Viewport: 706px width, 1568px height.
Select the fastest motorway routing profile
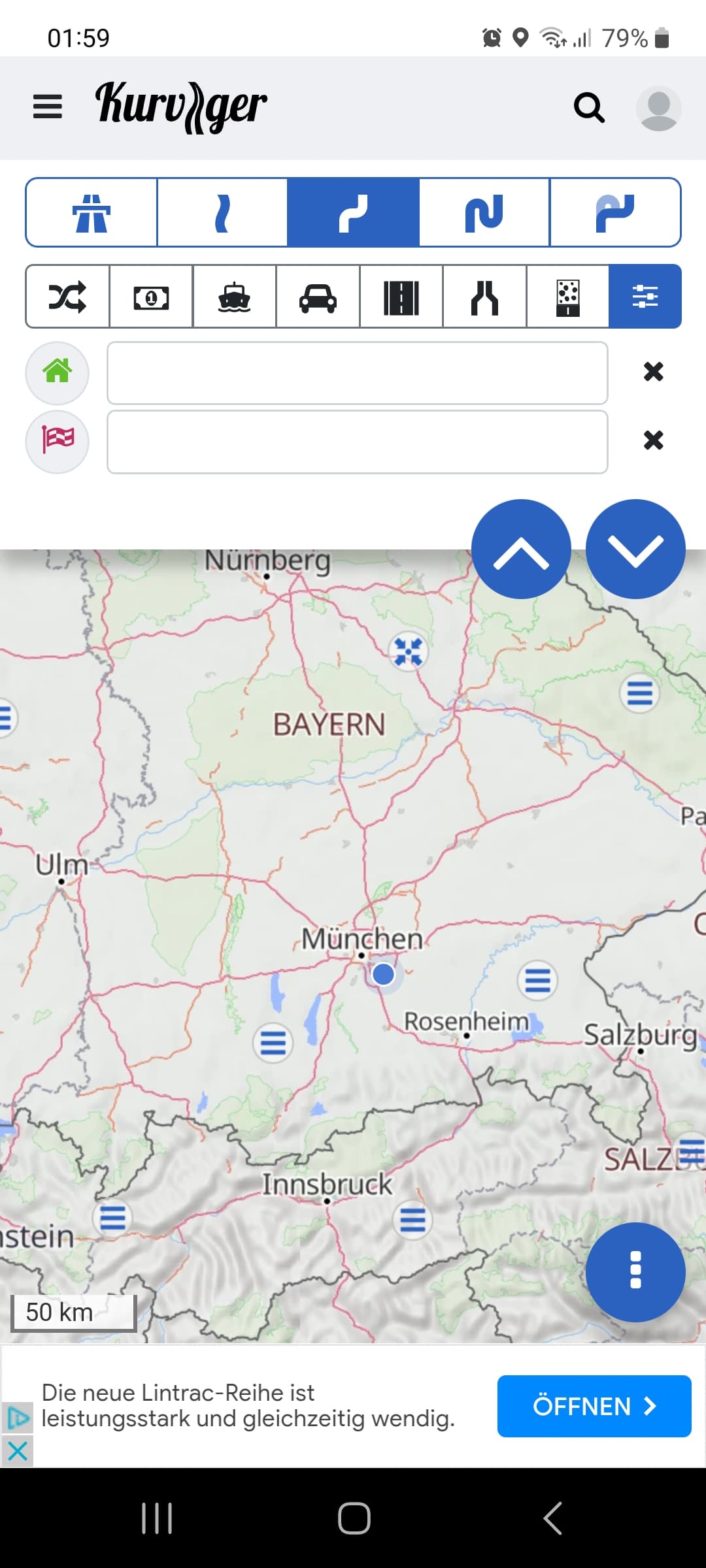(92, 212)
